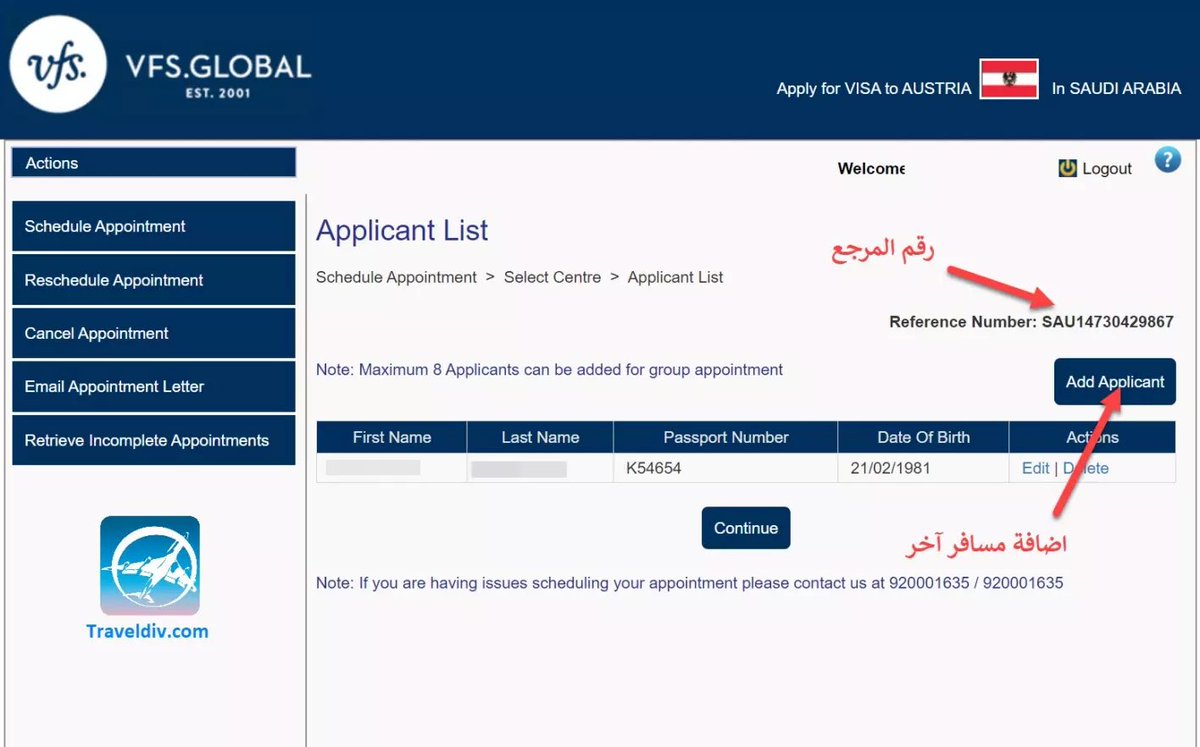Edit the applicant with passport K54654
Screen dimensions: 1200x747
point(1036,468)
